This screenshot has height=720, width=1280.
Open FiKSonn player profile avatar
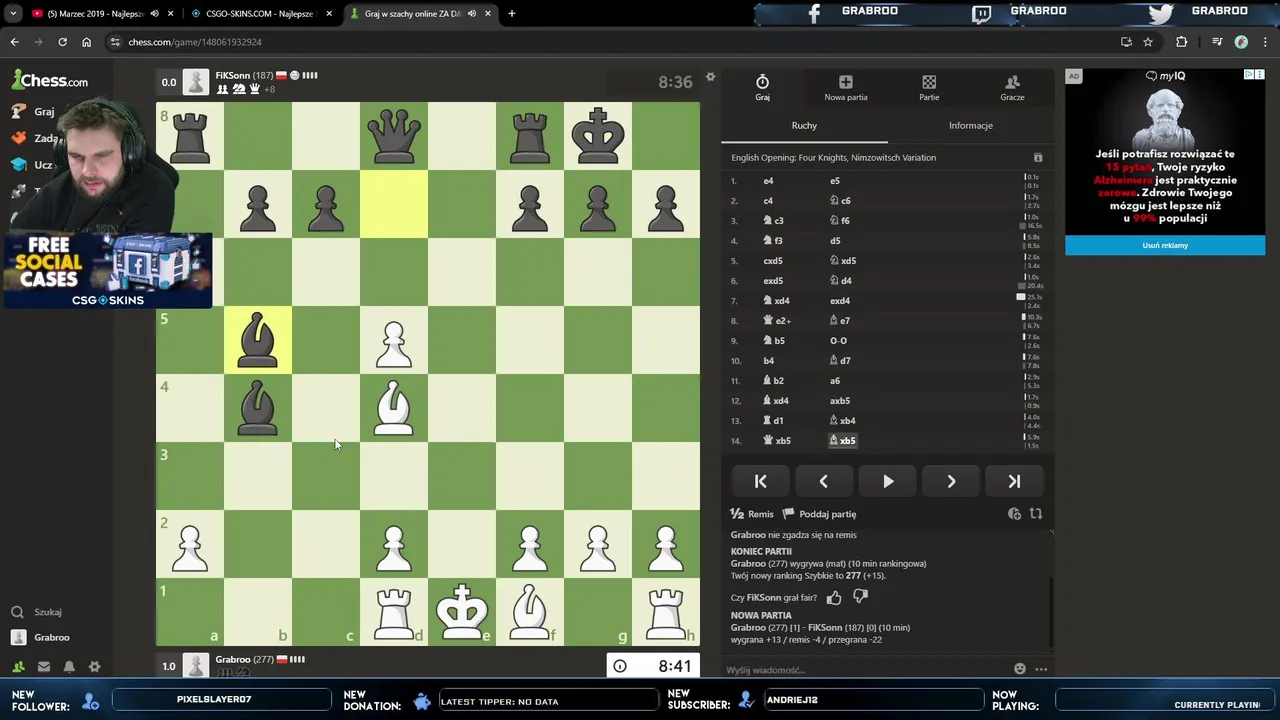click(x=196, y=81)
